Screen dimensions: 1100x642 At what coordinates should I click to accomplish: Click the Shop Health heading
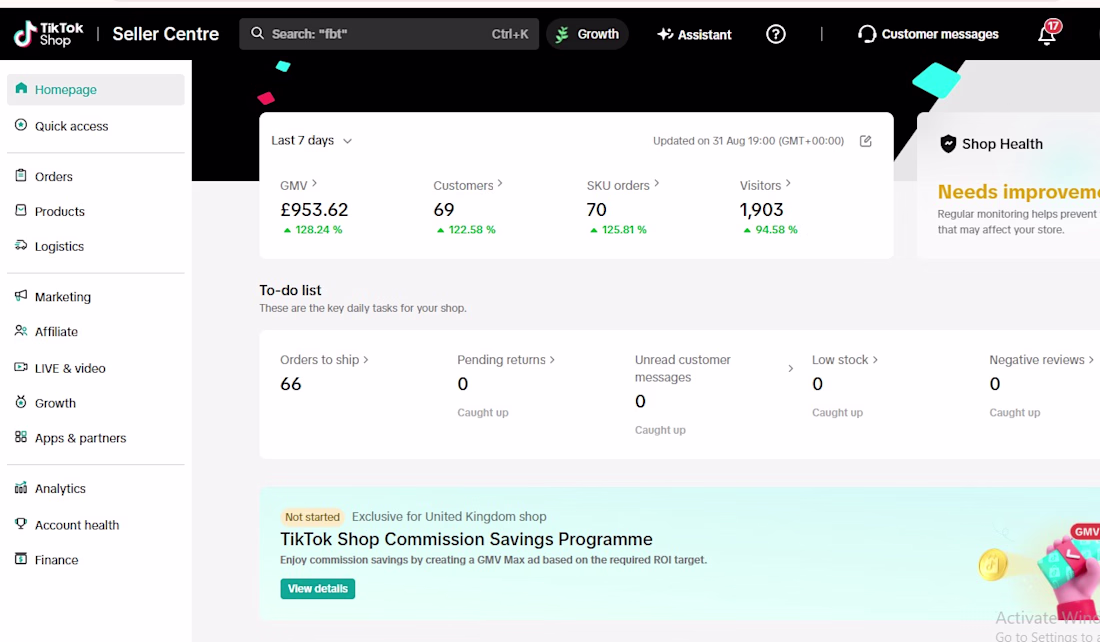point(1002,144)
